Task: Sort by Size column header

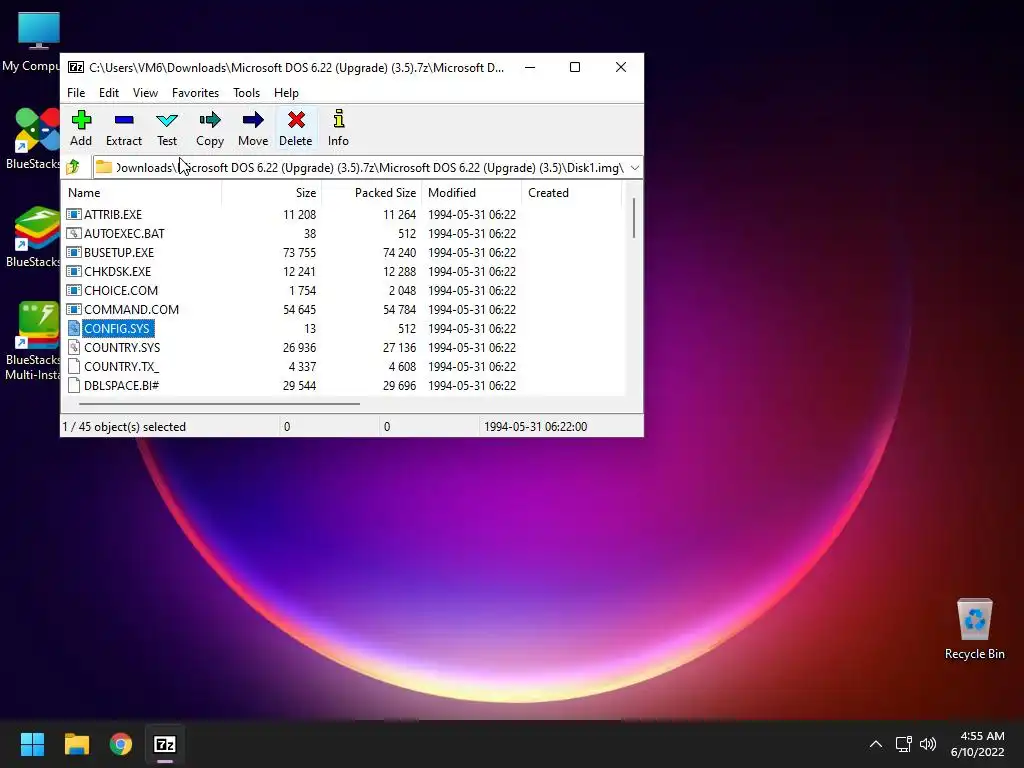Action: pos(272,193)
